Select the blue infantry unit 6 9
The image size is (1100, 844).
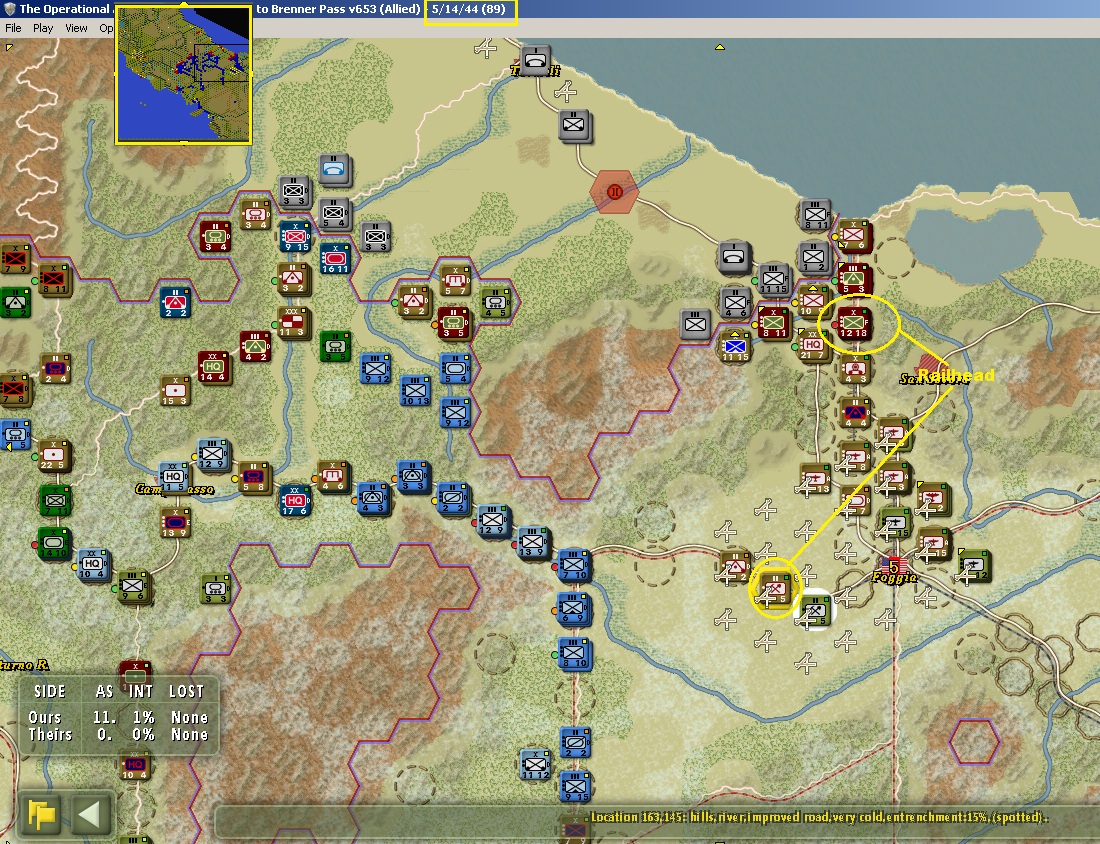tap(573, 608)
